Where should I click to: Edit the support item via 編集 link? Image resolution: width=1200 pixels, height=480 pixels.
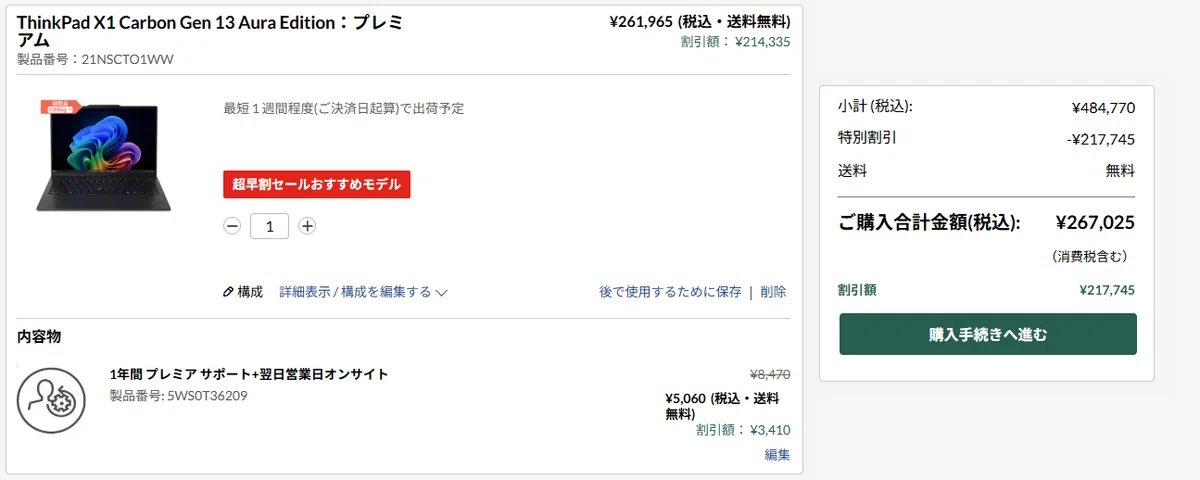(x=777, y=454)
